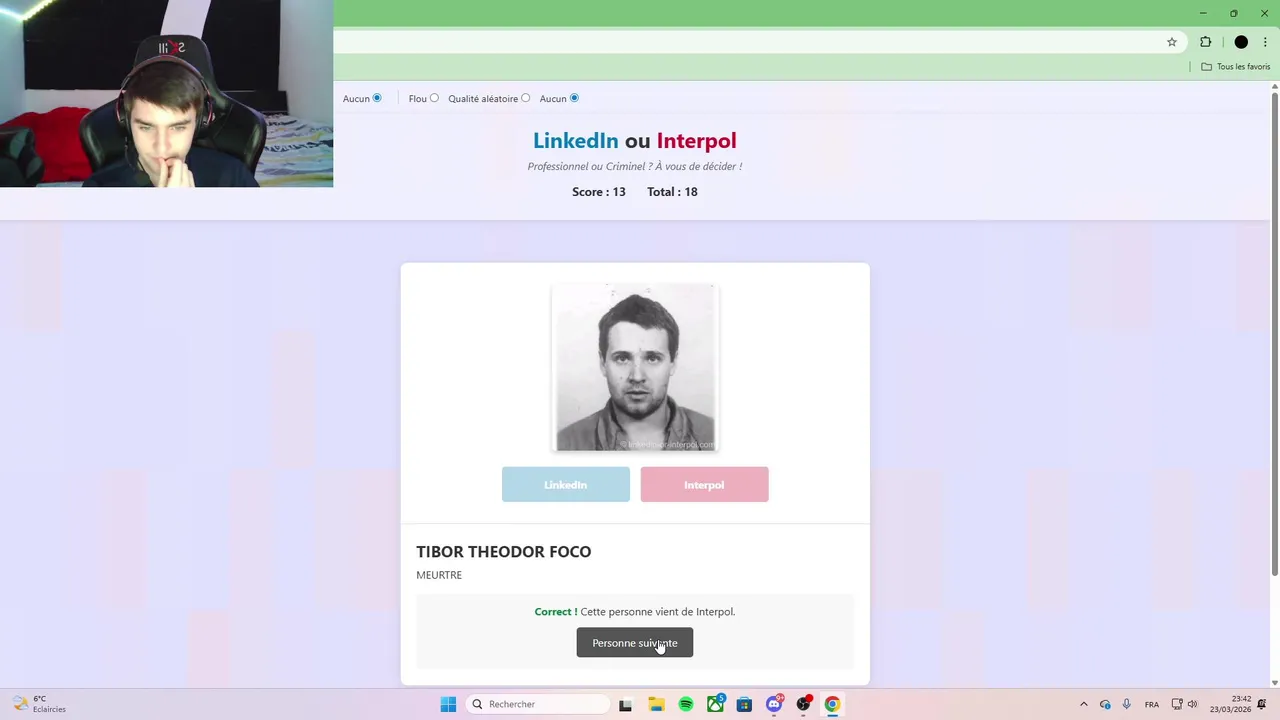This screenshot has width=1280, height=720.
Task: Select the Flou radio option
Action: tap(434, 98)
